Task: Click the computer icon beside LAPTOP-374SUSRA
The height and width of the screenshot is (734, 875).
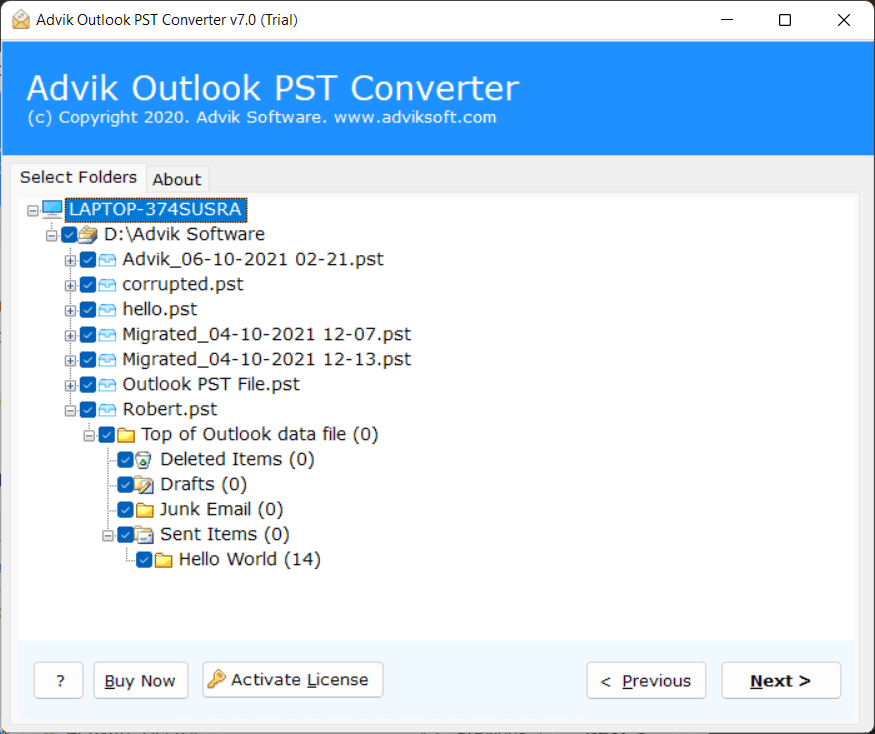Action: (52, 209)
